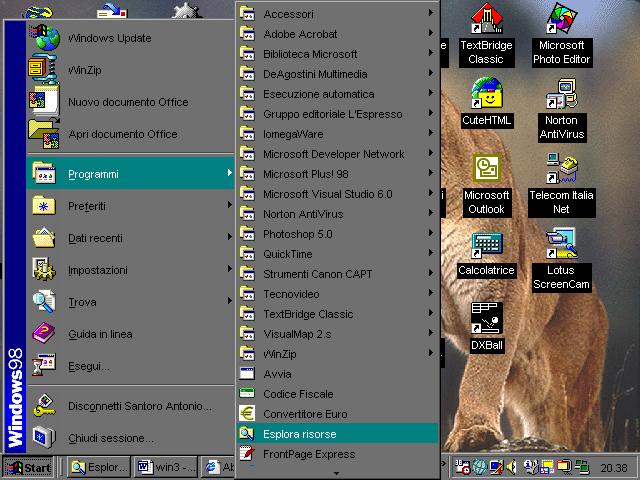Image resolution: width=640 pixels, height=480 pixels.
Task: Expand the Photoshop 5.0 submenu arrow
Action: pos(431,233)
